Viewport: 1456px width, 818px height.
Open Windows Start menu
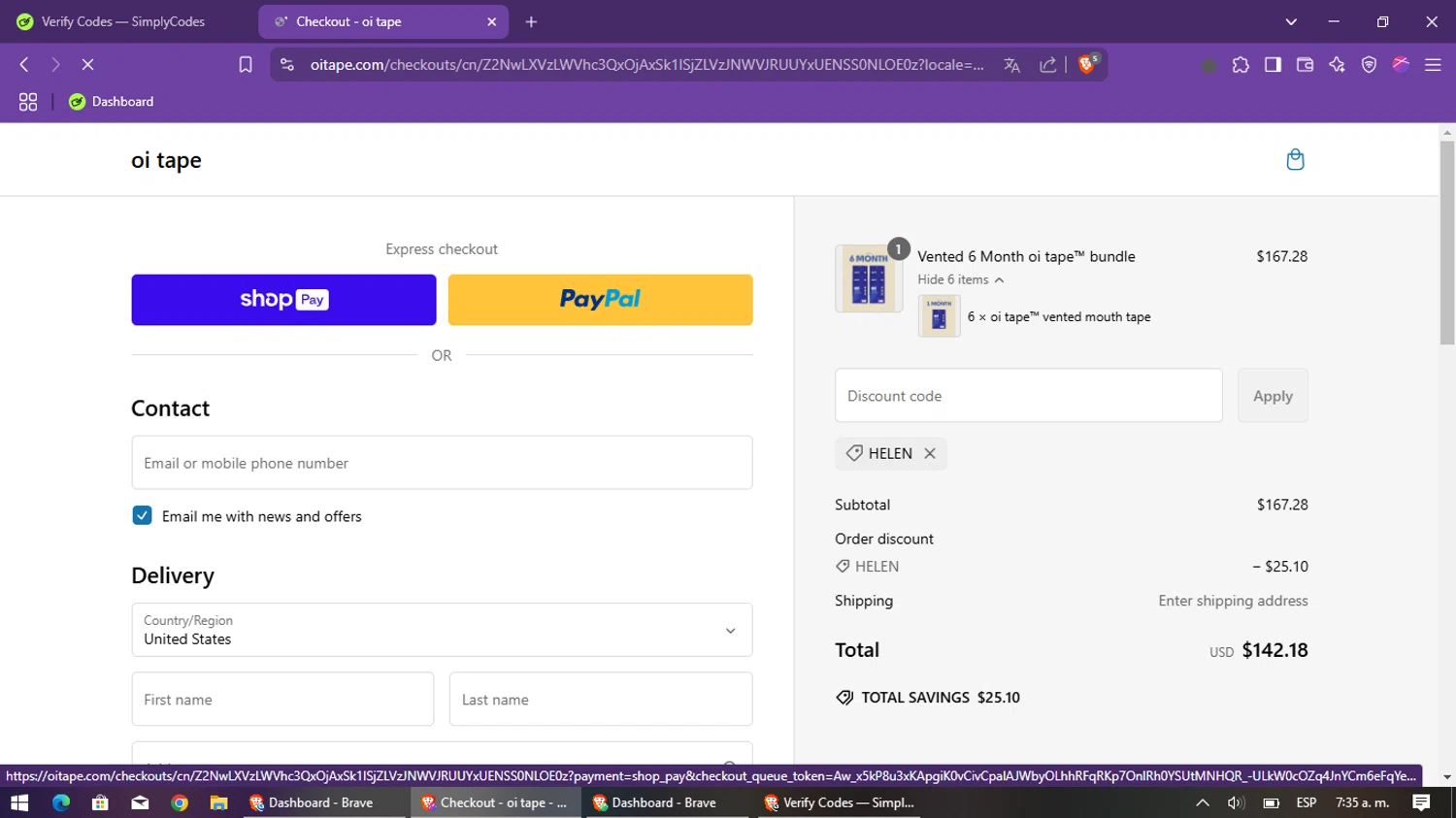pos(19,802)
